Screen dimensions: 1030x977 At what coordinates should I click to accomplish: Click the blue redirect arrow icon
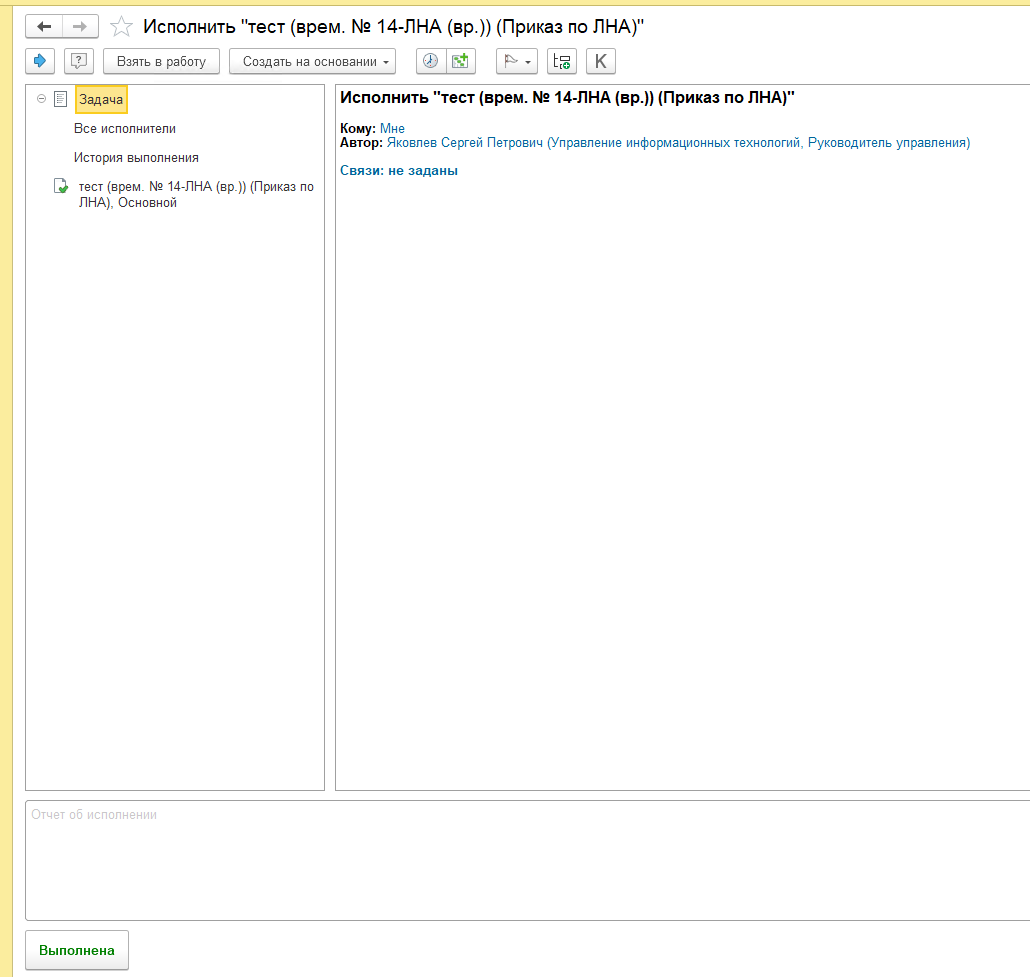40,61
